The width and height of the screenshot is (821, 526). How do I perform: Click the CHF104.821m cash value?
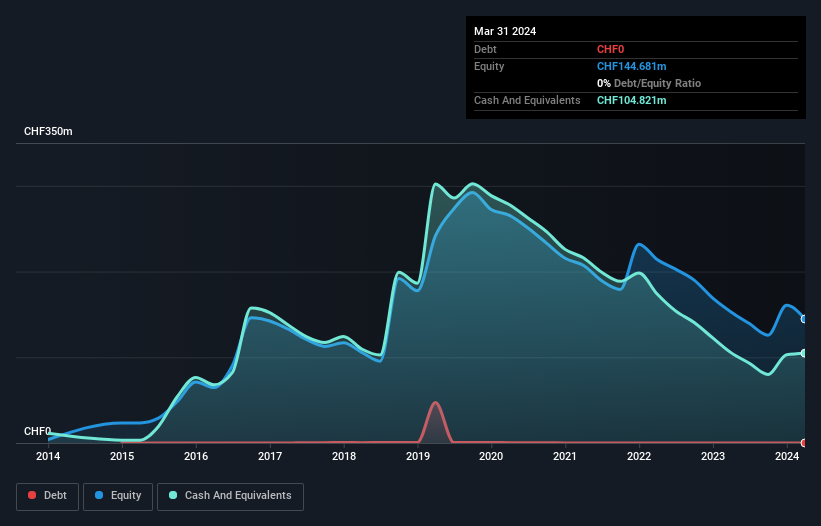pyautogui.click(x=631, y=100)
